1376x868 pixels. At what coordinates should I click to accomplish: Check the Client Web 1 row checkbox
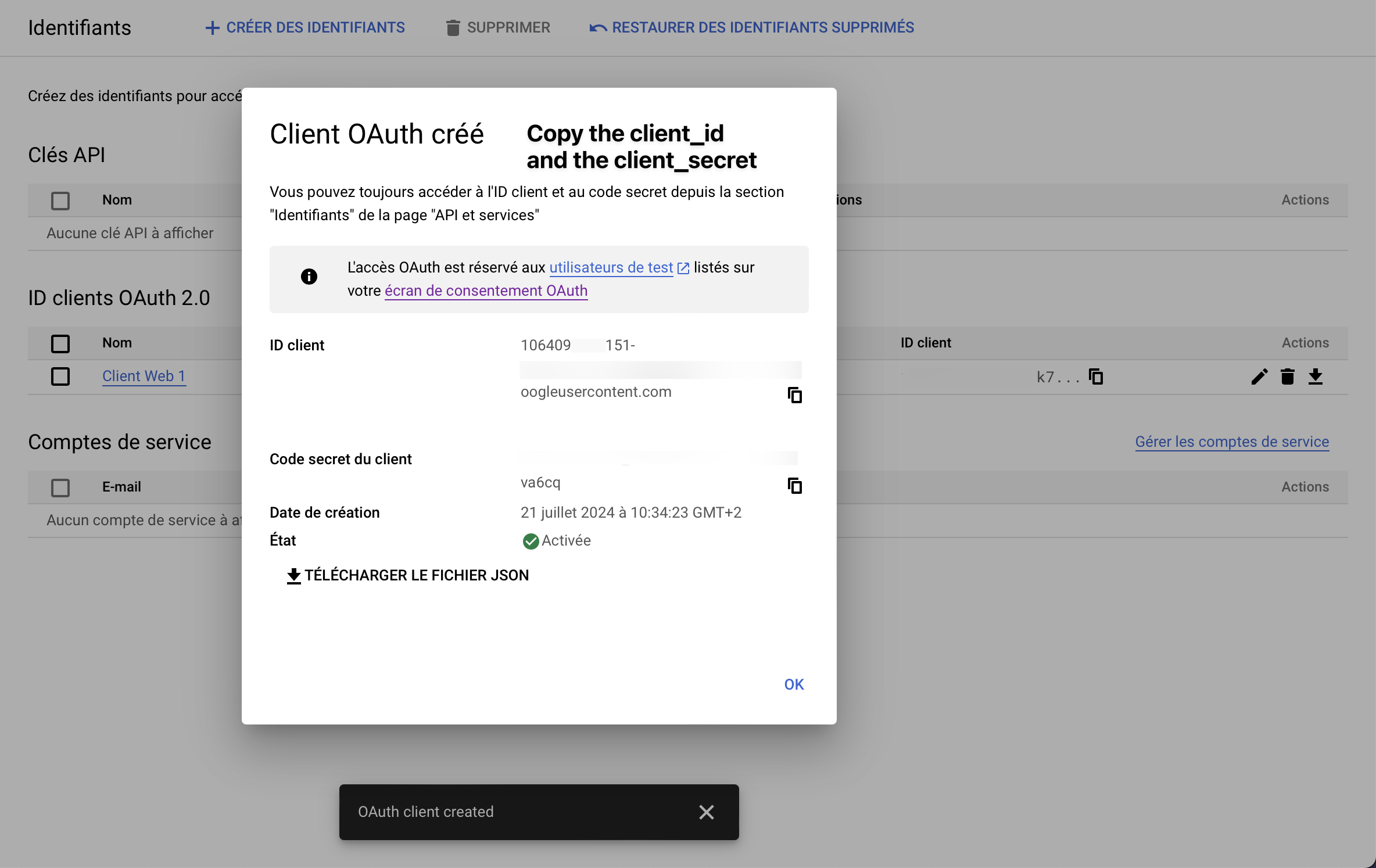coord(60,376)
